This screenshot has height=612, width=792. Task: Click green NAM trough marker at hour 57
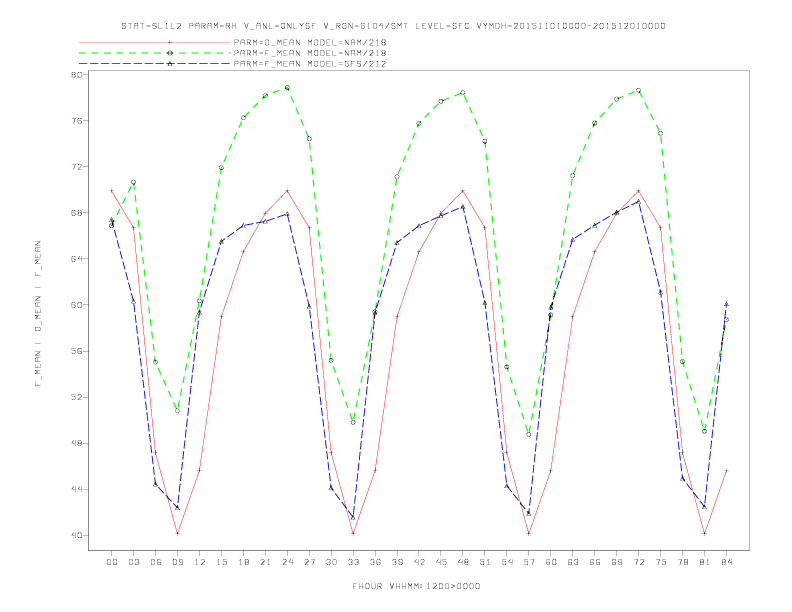click(529, 434)
